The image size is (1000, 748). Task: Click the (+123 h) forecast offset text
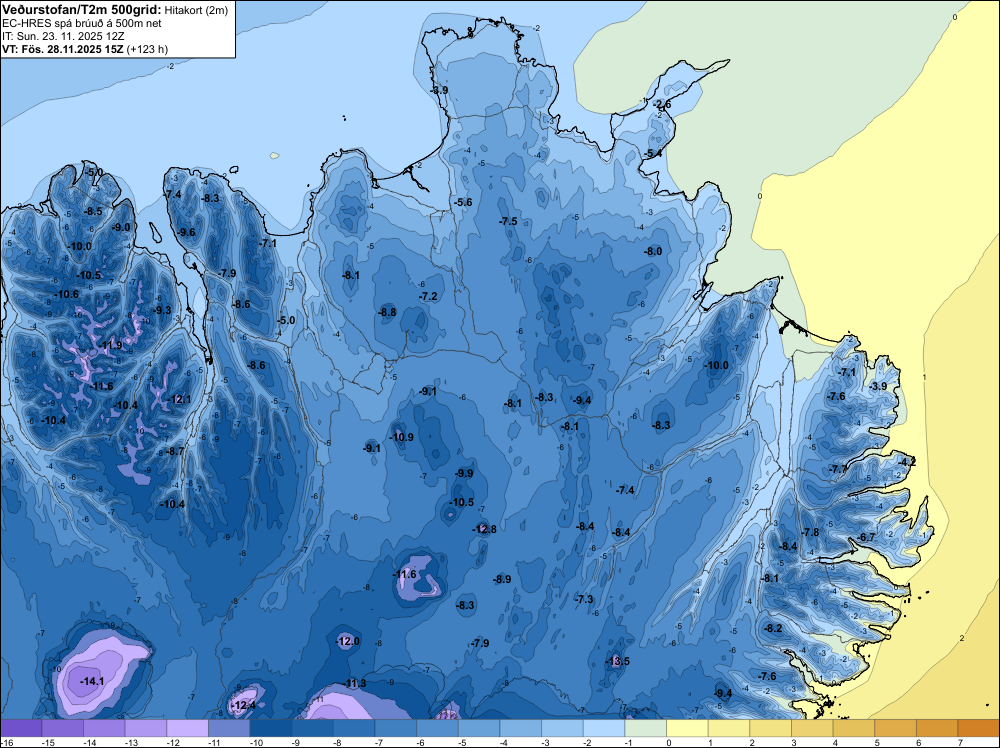pyautogui.click(x=147, y=49)
